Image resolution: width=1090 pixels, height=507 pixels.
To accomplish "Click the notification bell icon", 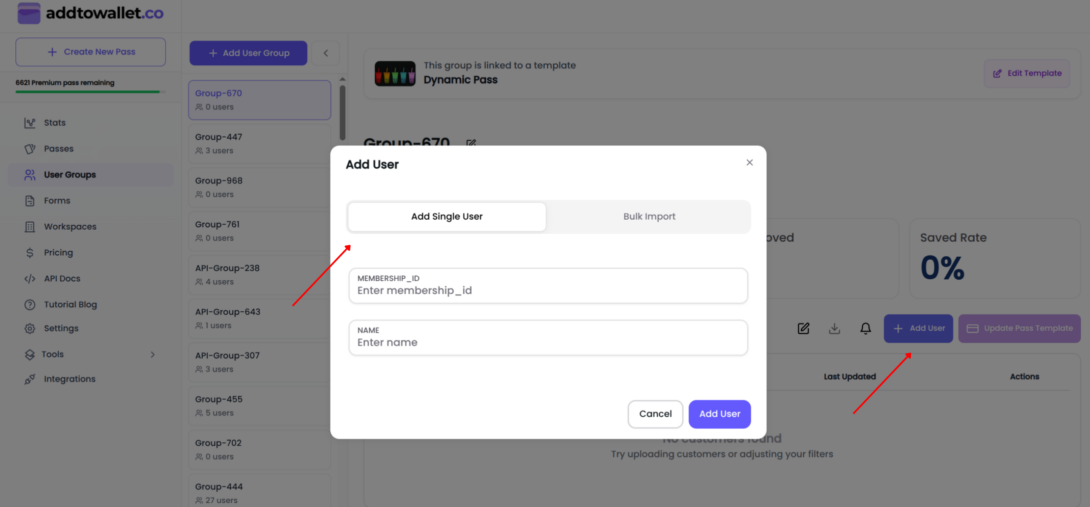I will 865,328.
